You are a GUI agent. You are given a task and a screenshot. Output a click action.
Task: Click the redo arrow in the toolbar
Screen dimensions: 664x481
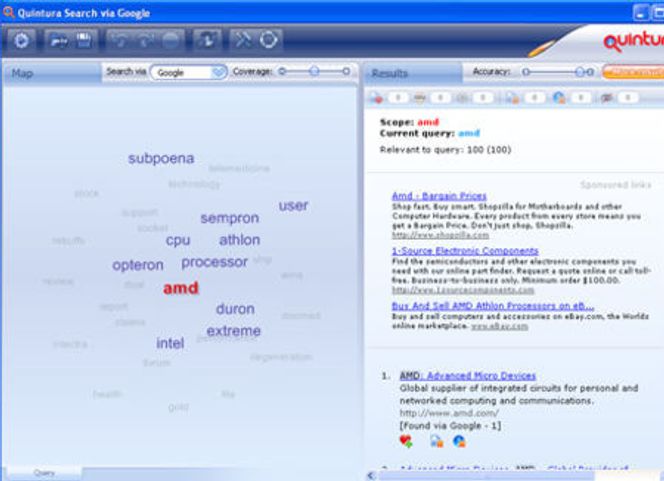pyautogui.click(x=145, y=41)
